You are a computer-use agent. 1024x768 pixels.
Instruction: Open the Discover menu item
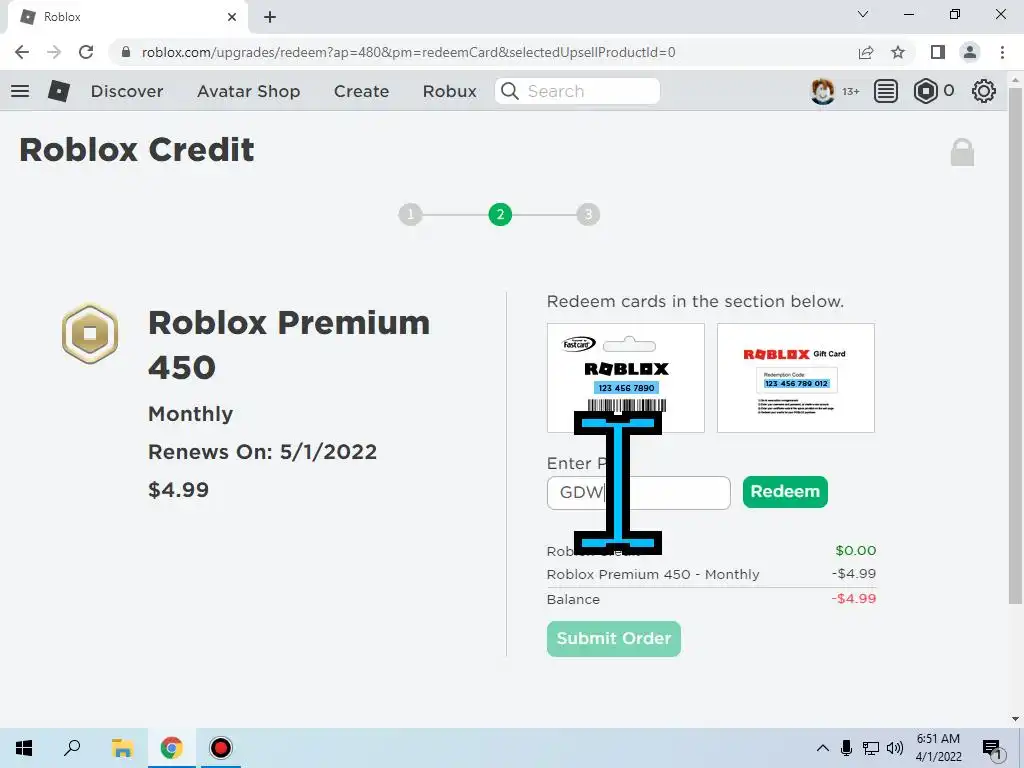[127, 91]
